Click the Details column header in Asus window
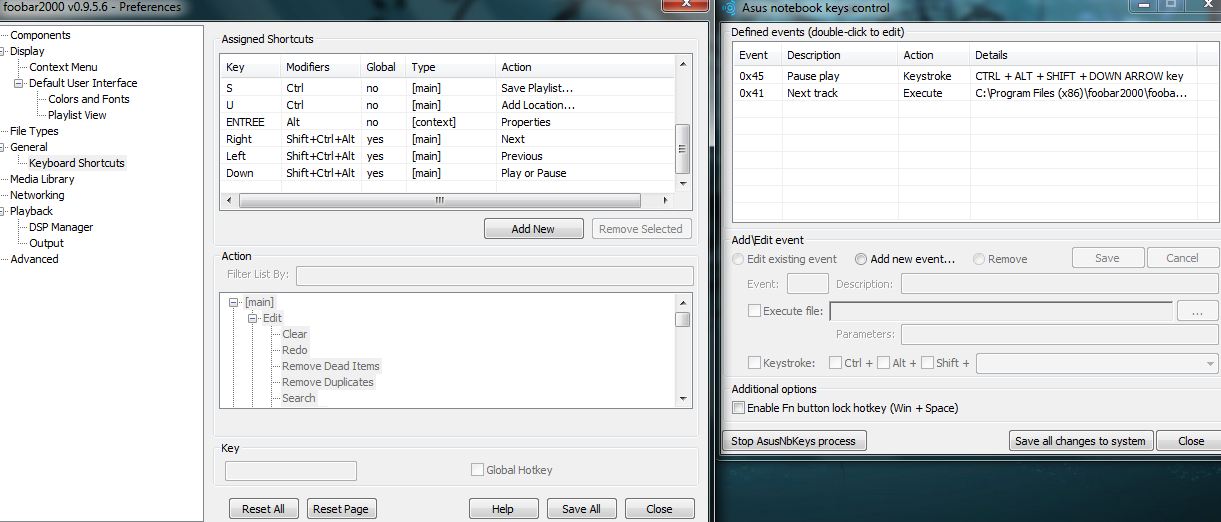This screenshot has height=522, width=1221. (1094, 55)
